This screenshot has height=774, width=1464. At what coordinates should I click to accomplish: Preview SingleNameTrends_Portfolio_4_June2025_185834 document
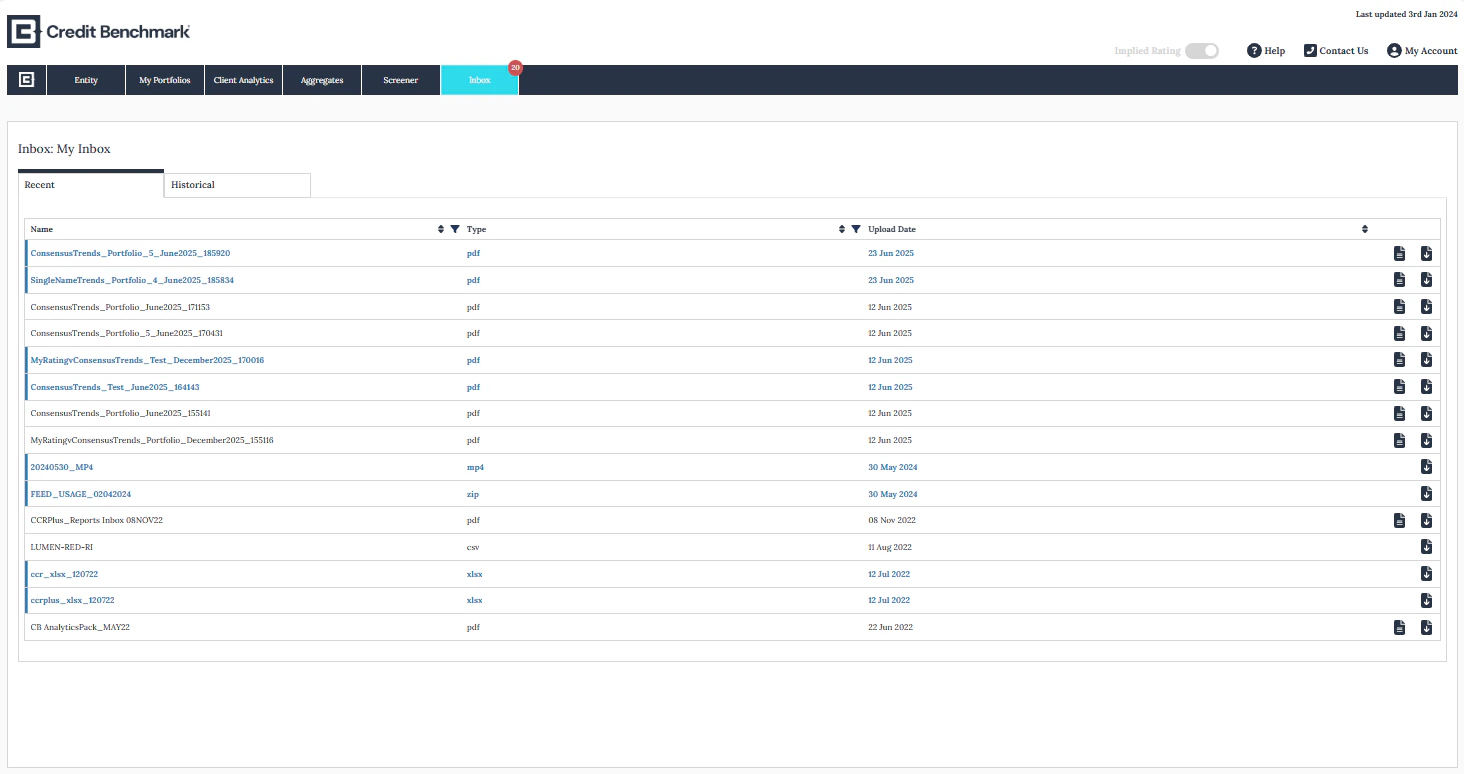tap(1400, 280)
